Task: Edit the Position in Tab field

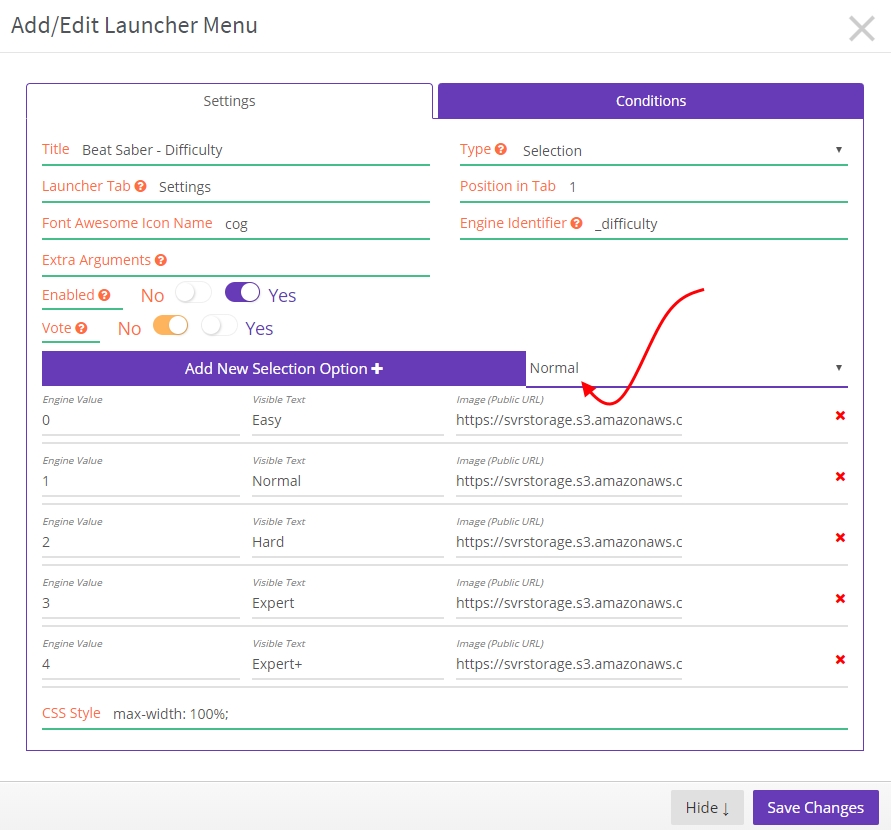Action: [707, 187]
